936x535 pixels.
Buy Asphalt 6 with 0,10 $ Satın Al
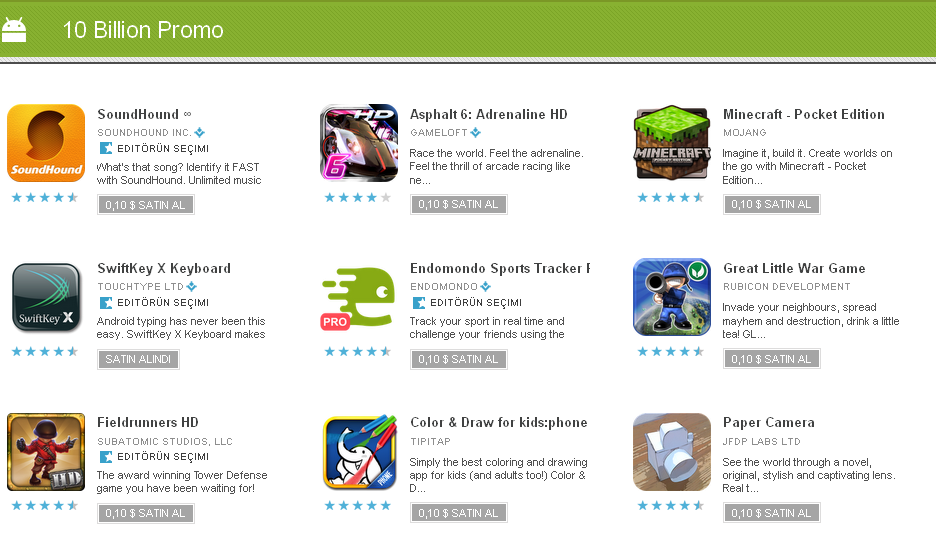coord(458,204)
